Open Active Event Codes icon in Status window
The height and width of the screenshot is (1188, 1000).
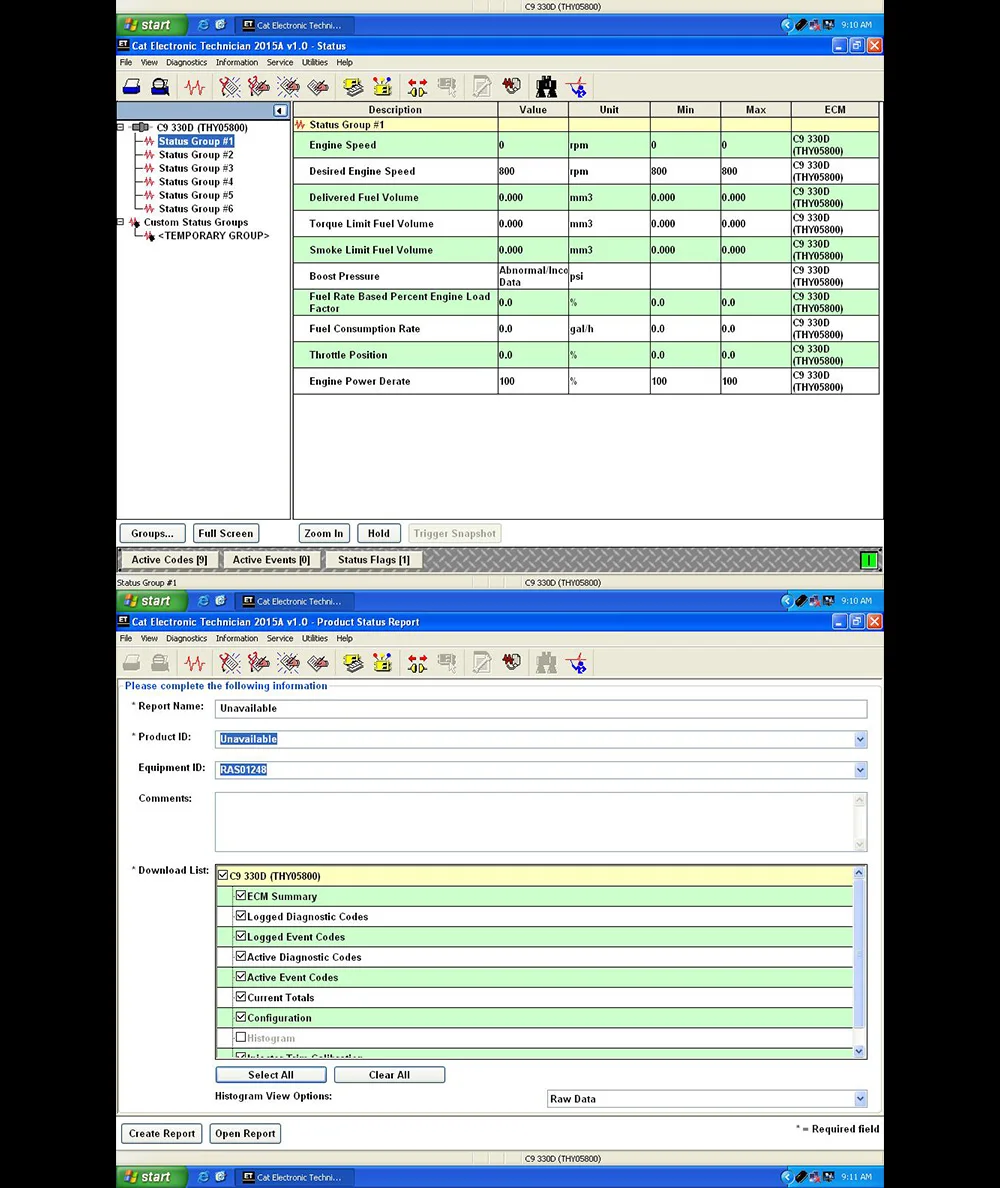click(288, 87)
